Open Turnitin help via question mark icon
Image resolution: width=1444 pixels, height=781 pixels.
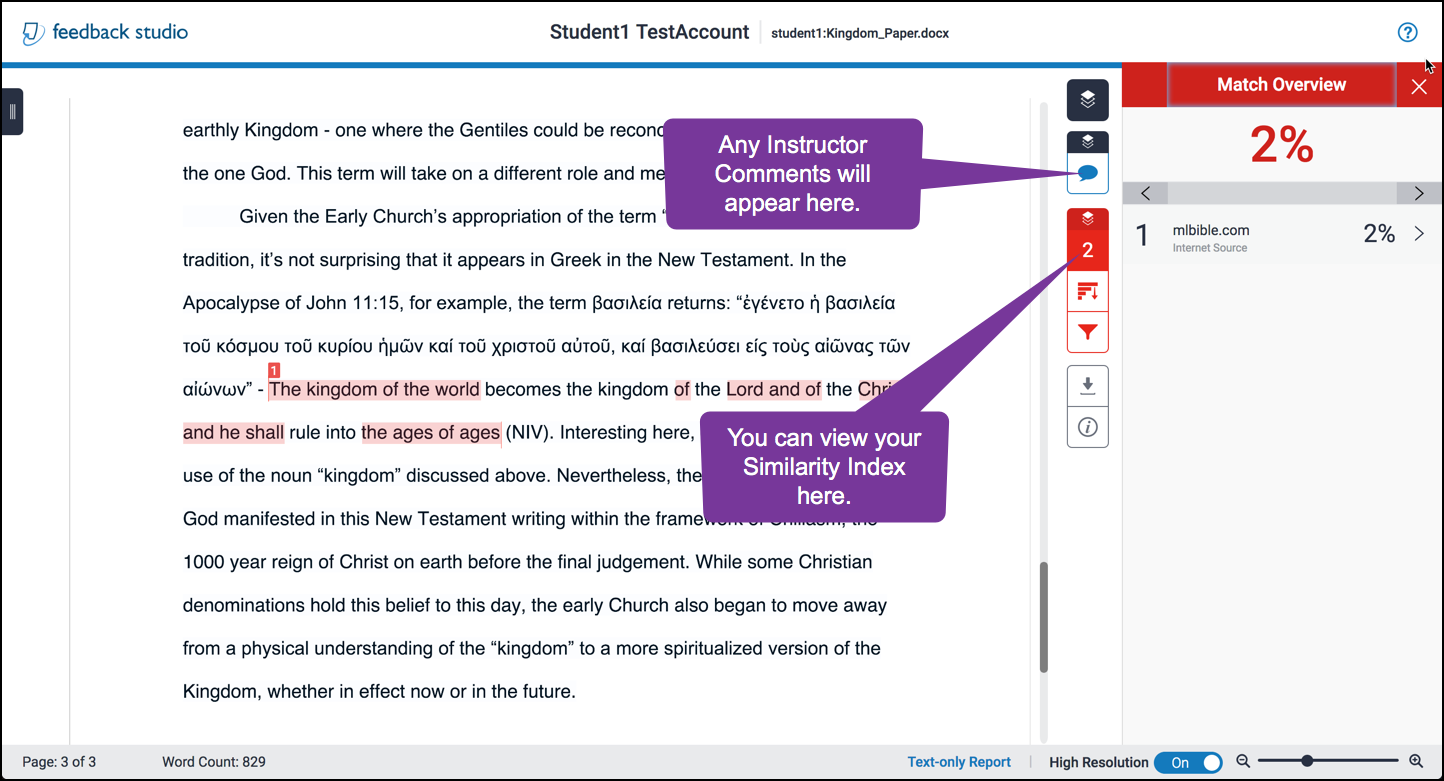click(x=1407, y=31)
